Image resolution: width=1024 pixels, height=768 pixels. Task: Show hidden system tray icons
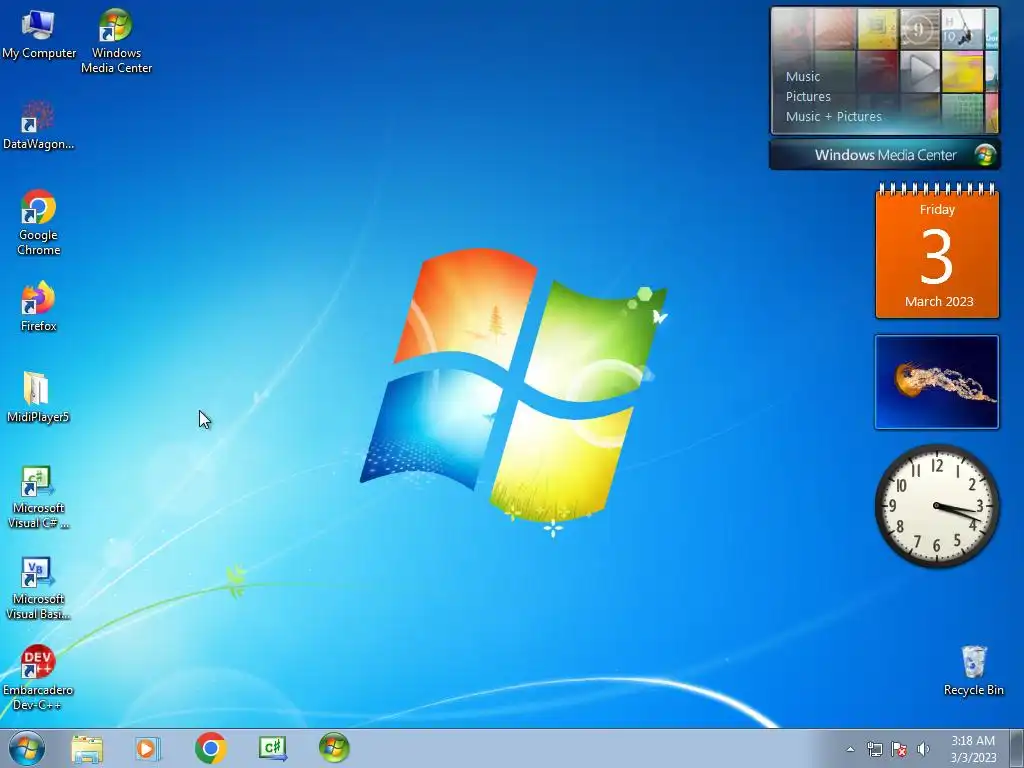point(850,749)
